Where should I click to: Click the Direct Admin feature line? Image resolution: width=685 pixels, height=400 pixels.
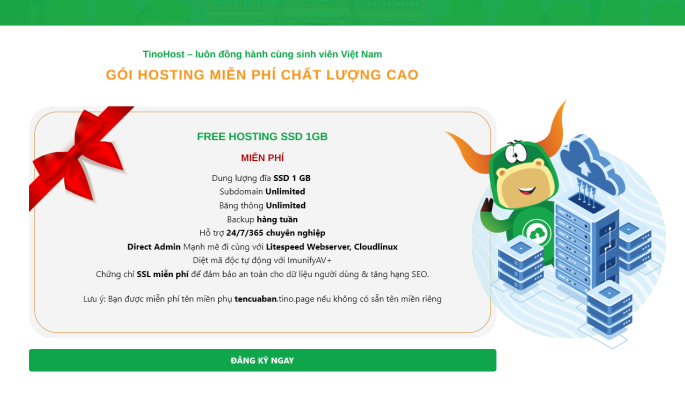click(x=262, y=247)
